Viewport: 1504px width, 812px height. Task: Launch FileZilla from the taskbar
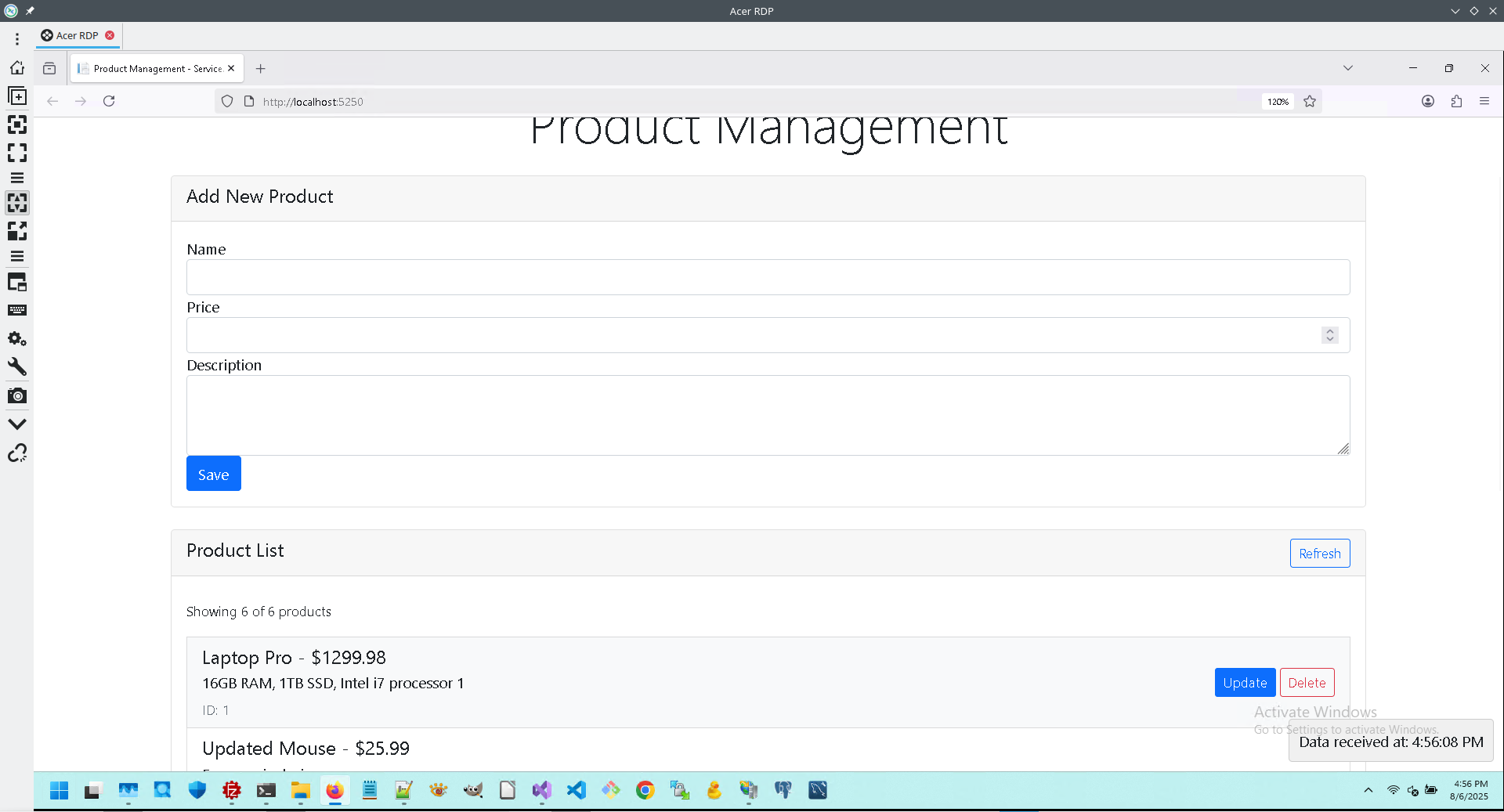click(x=232, y=790)
